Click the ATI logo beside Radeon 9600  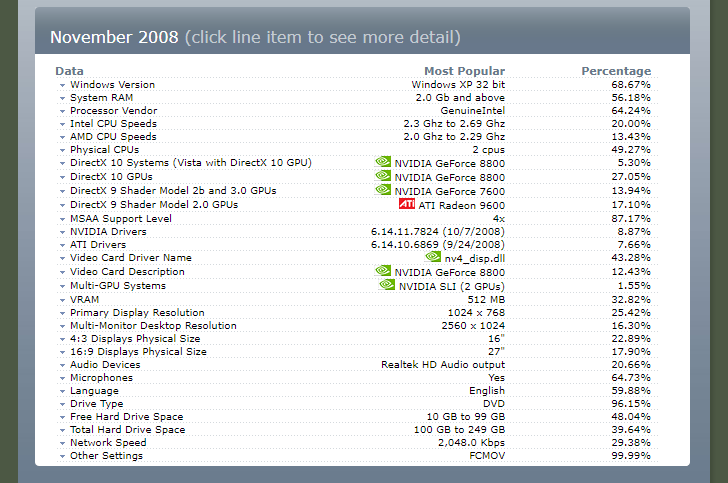click(407, 203)
